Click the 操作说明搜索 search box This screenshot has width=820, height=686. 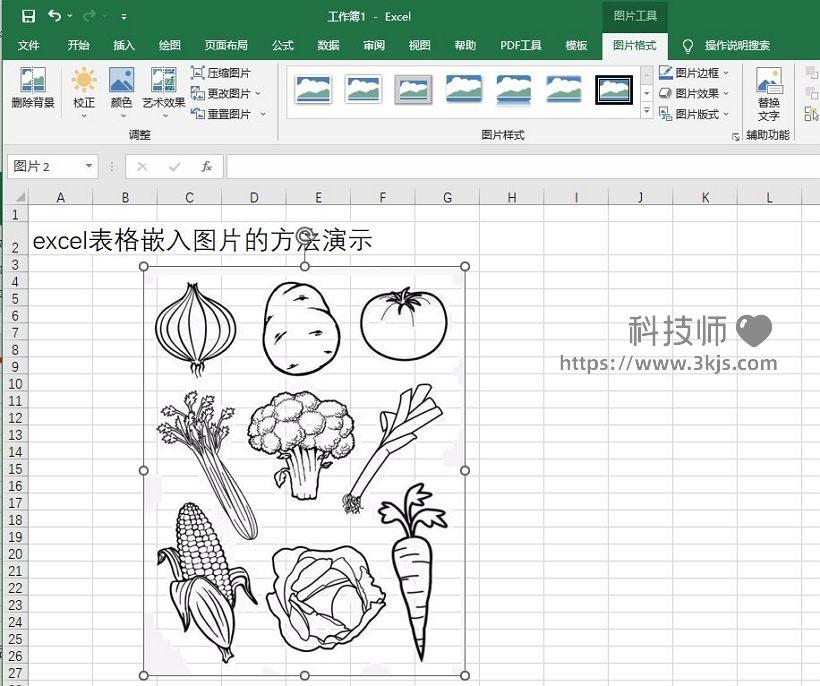pyautogui.click(x=737, y=45)
